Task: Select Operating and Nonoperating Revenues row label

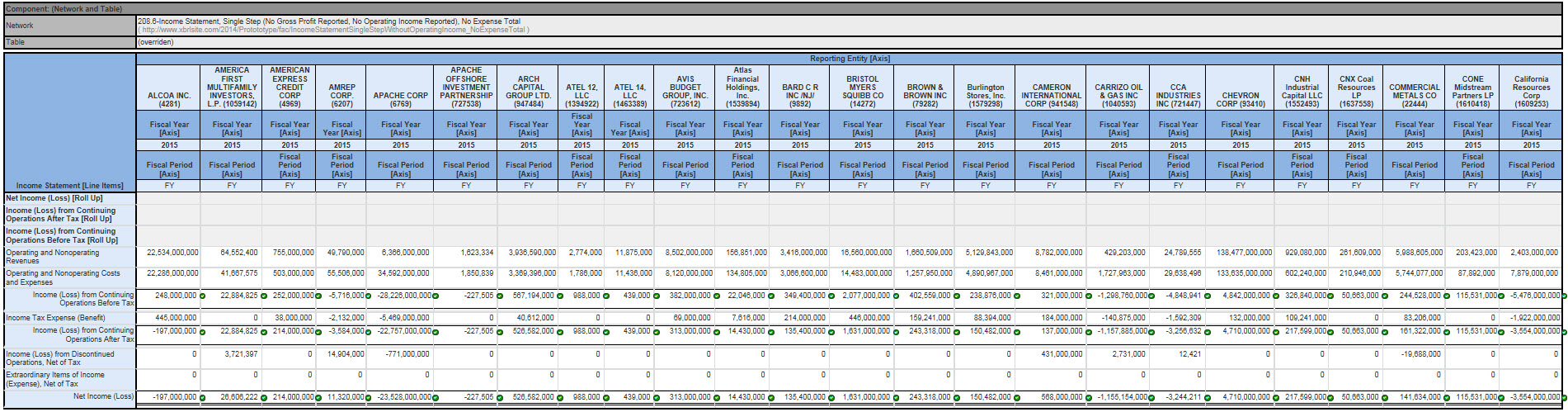Action: click(69, 257)
